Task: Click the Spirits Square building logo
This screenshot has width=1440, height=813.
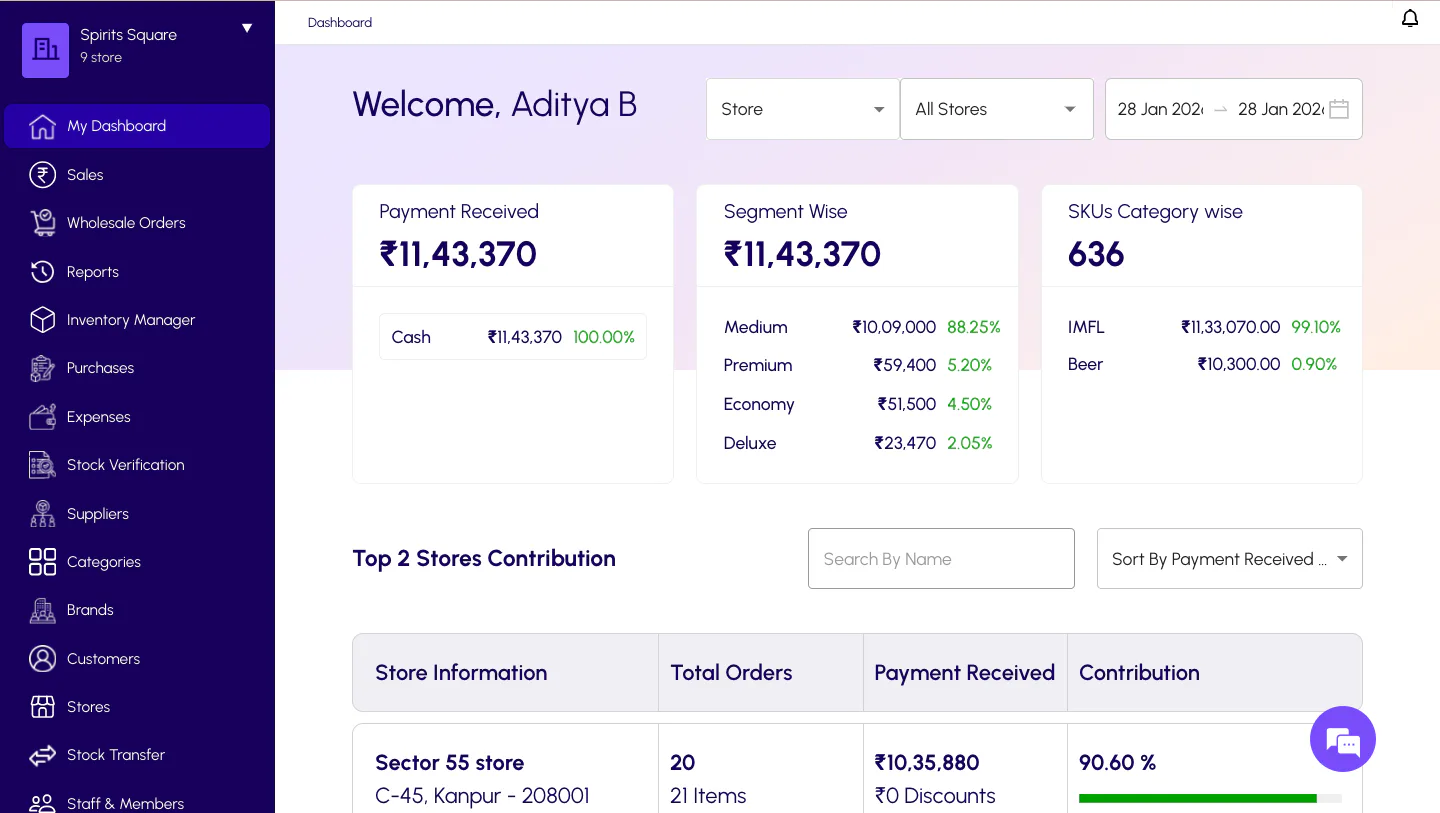Action: click(46, 50)
